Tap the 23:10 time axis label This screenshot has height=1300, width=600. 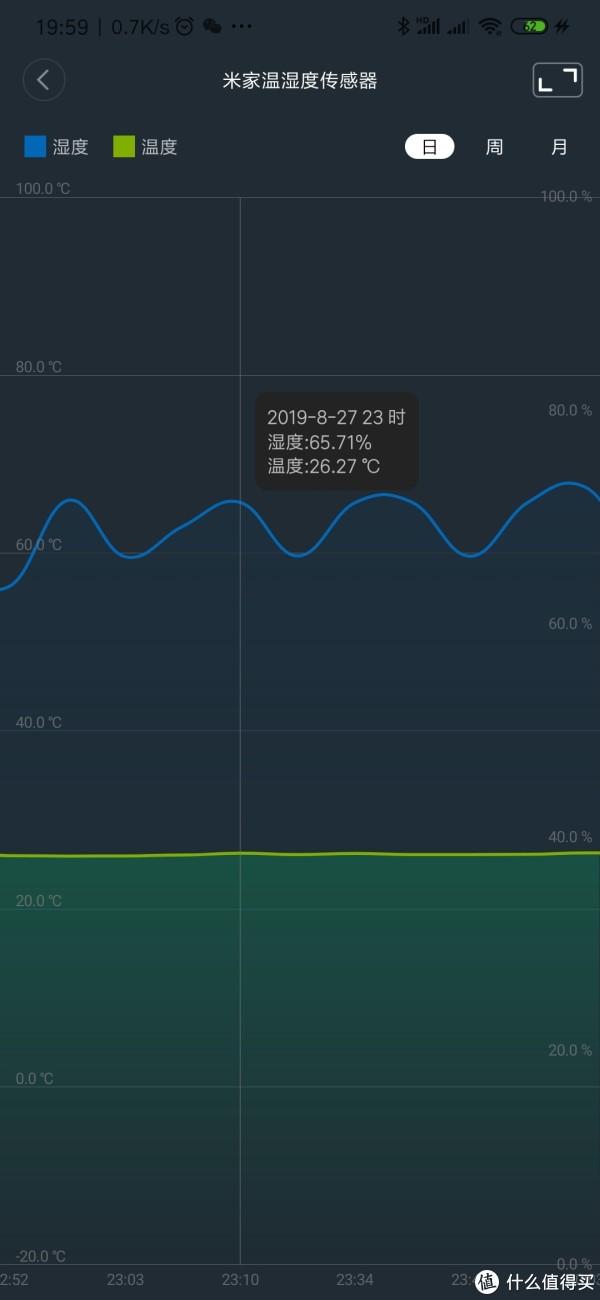[x=240, y=1279]
